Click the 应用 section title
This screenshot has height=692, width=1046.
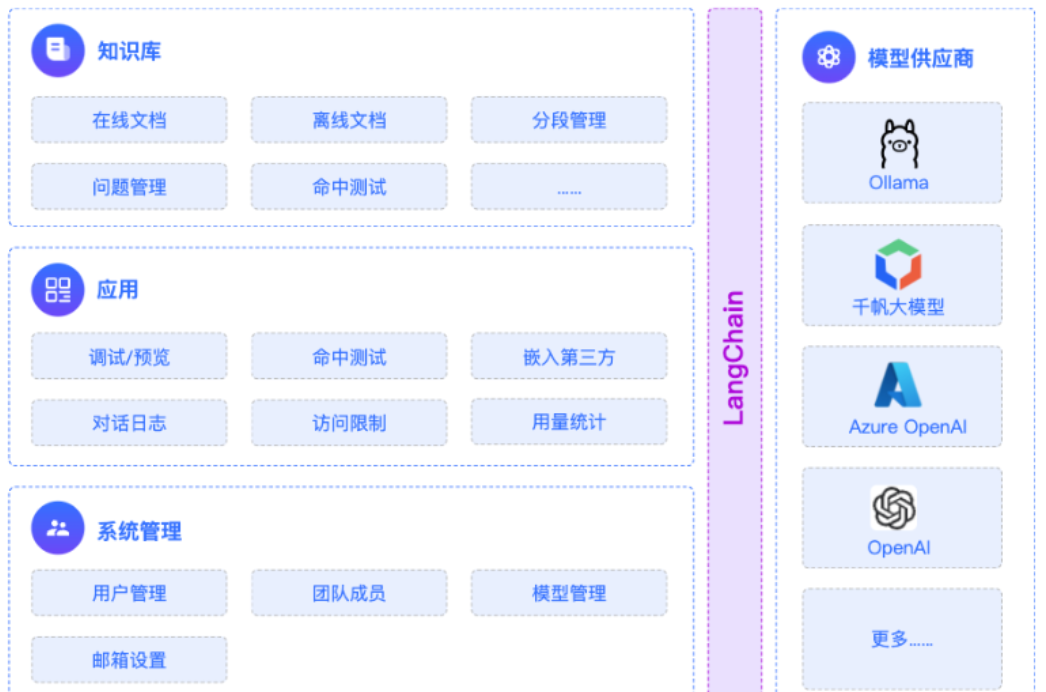pos(118,290)
